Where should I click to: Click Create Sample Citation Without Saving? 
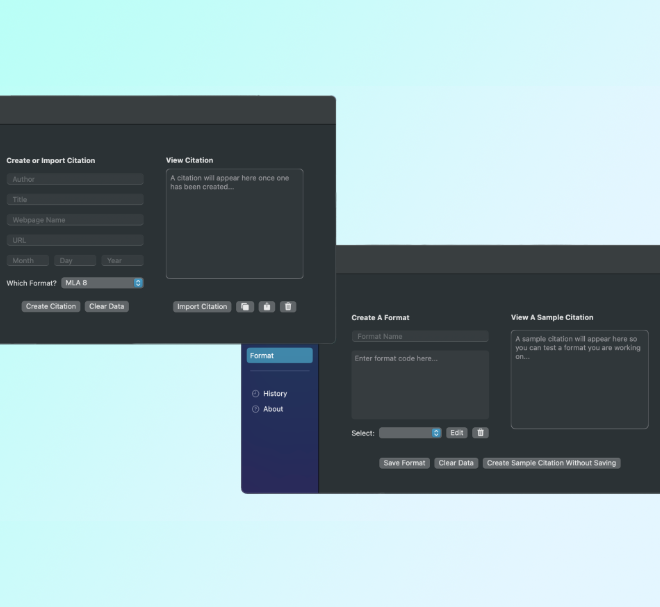pos(551,463)
